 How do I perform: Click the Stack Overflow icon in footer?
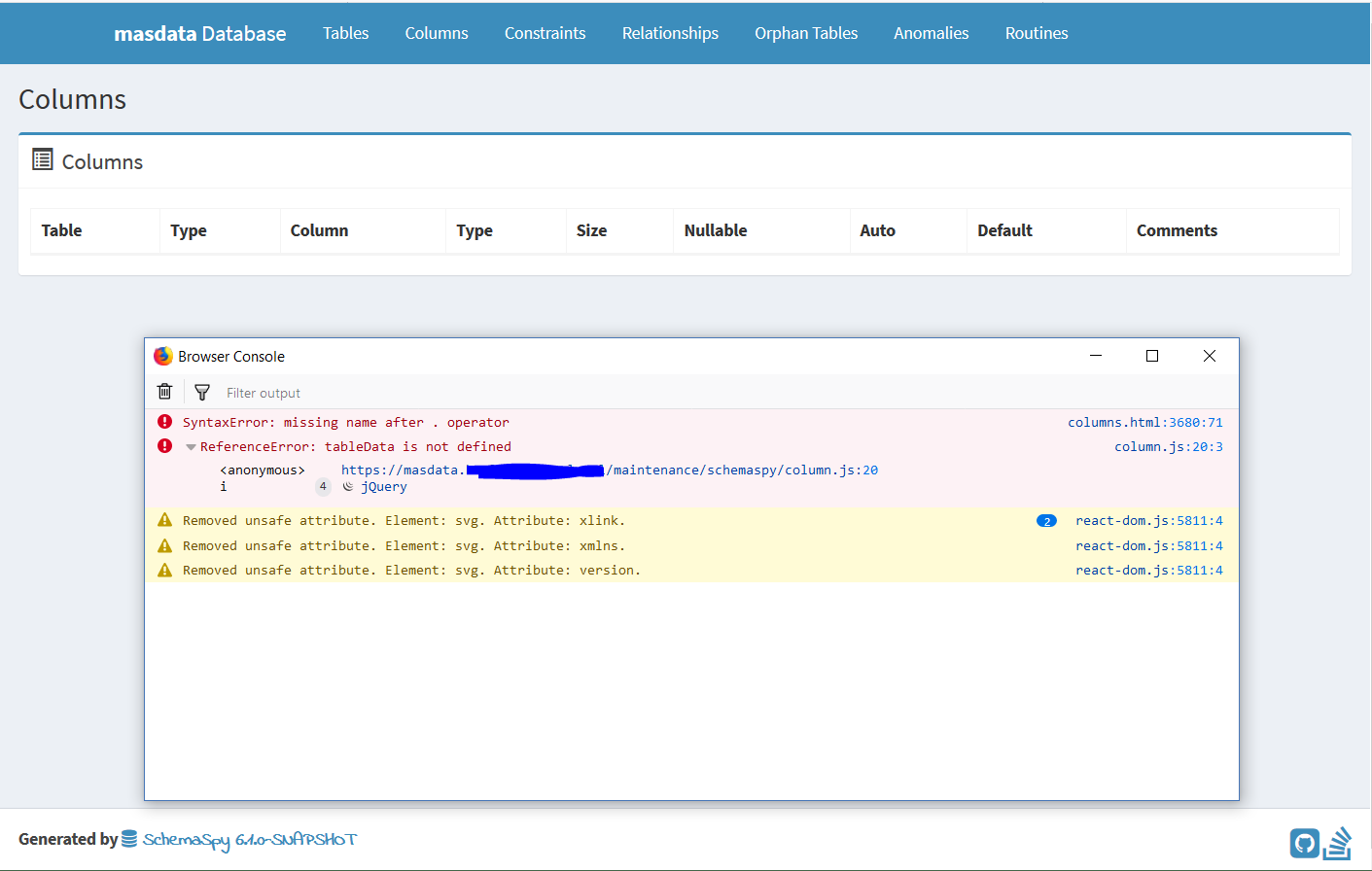[1340, 842]
